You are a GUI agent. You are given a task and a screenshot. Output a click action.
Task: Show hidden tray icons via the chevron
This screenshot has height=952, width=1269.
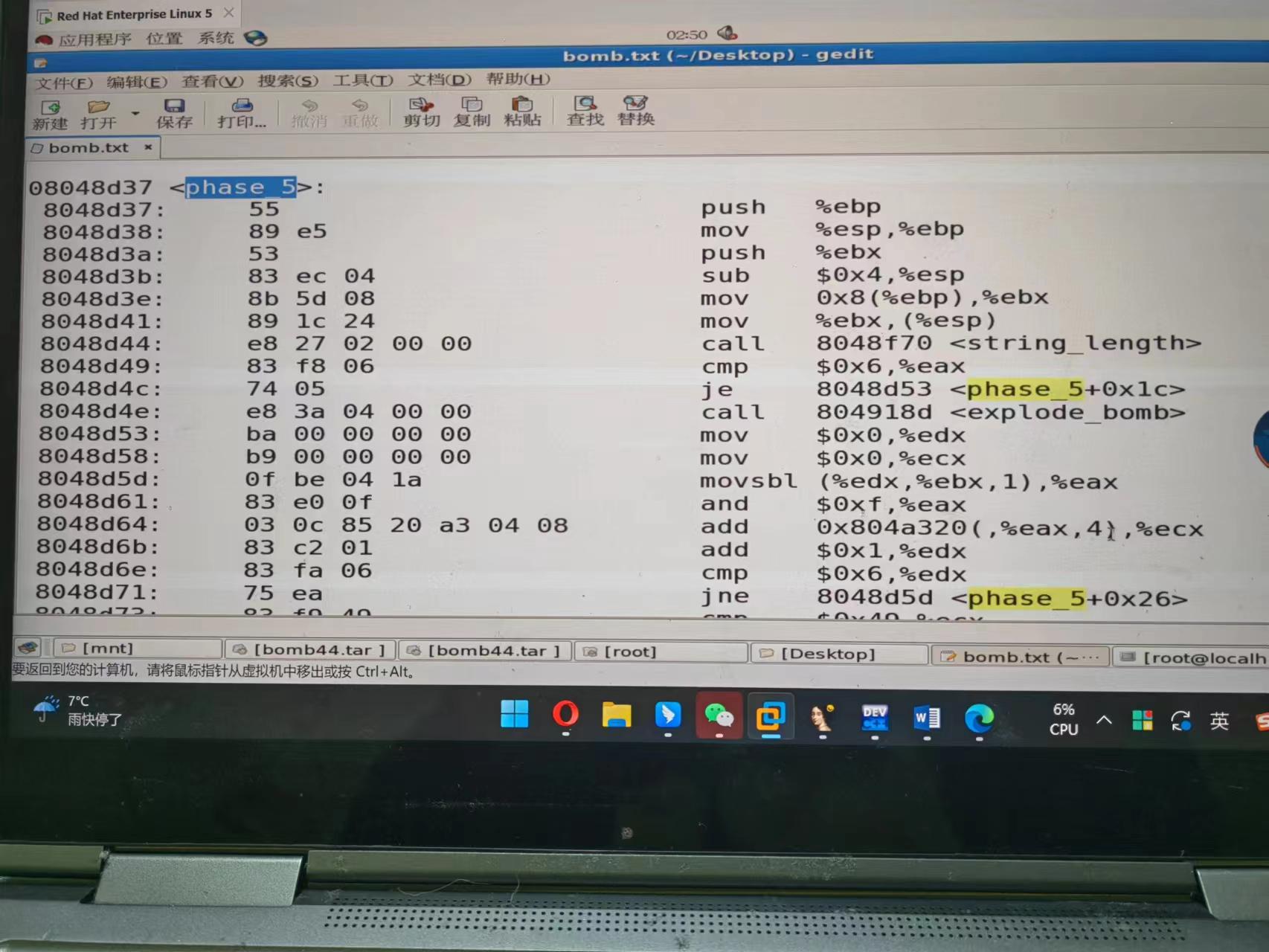point(1105,720)
